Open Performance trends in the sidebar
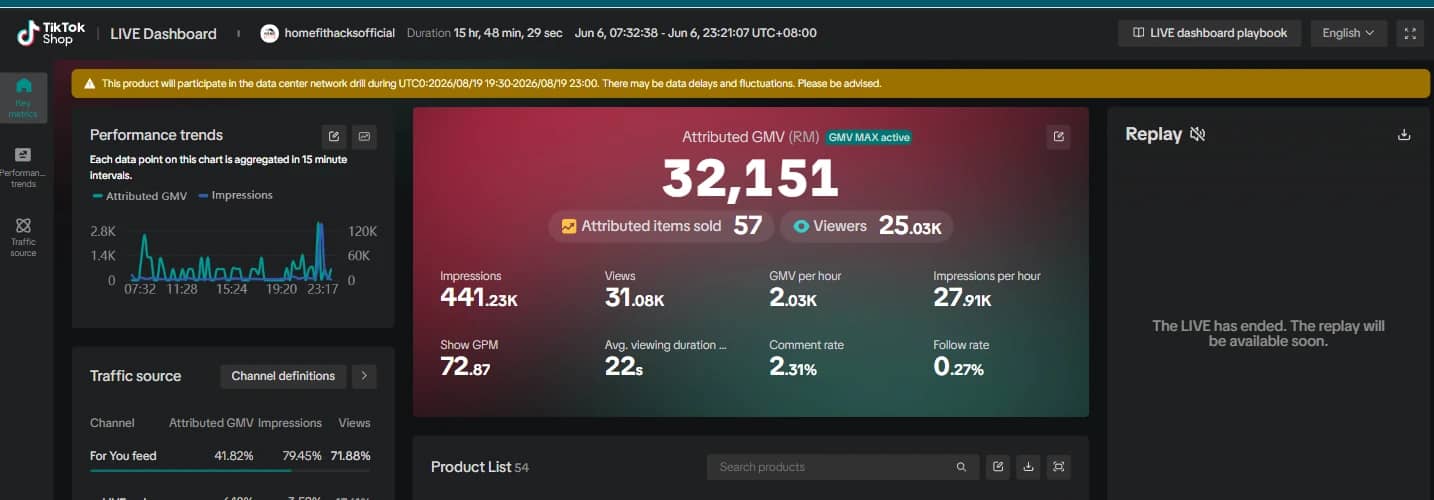Viewport: 1434px width, 500px height. click(24, 168)
